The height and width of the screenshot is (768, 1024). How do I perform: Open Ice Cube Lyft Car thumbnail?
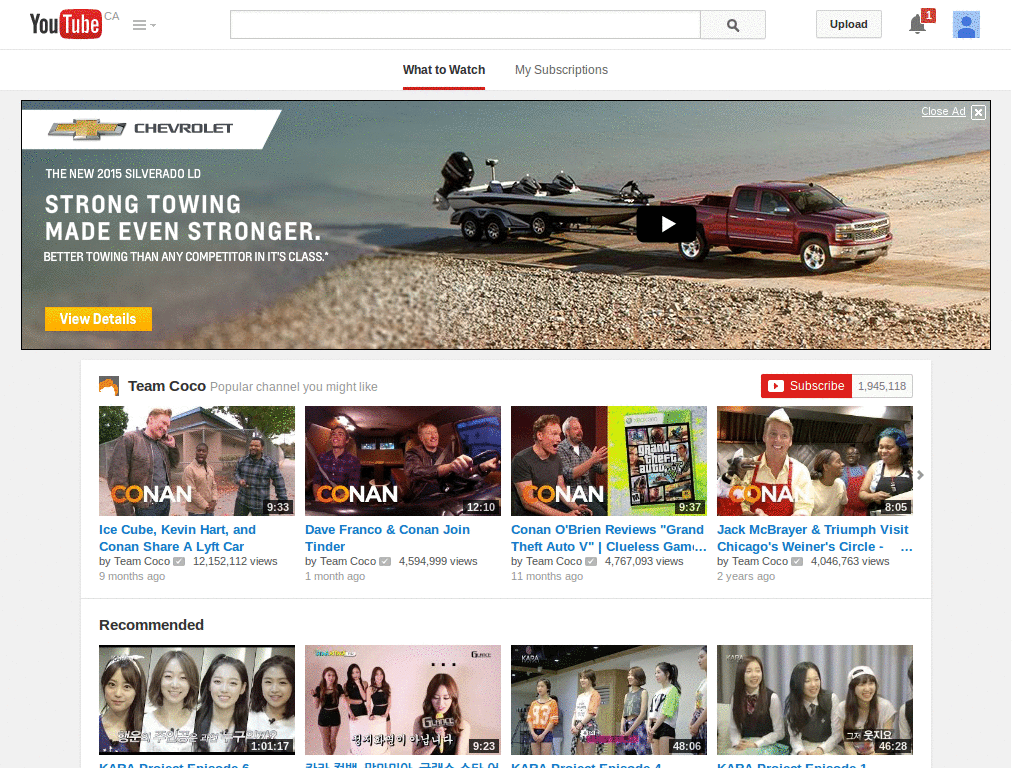pyautogui.click(x=197, y=461)
